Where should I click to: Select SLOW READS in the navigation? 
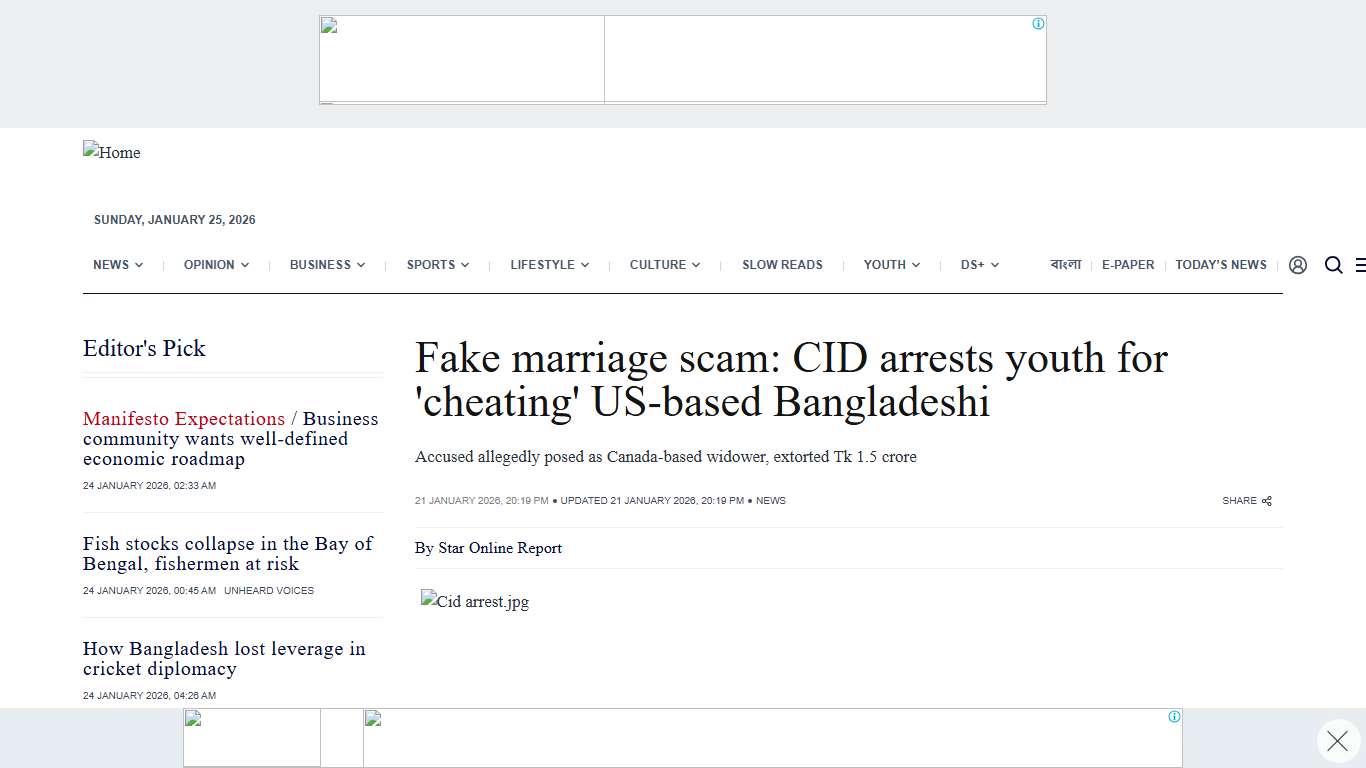click(782, 265)
